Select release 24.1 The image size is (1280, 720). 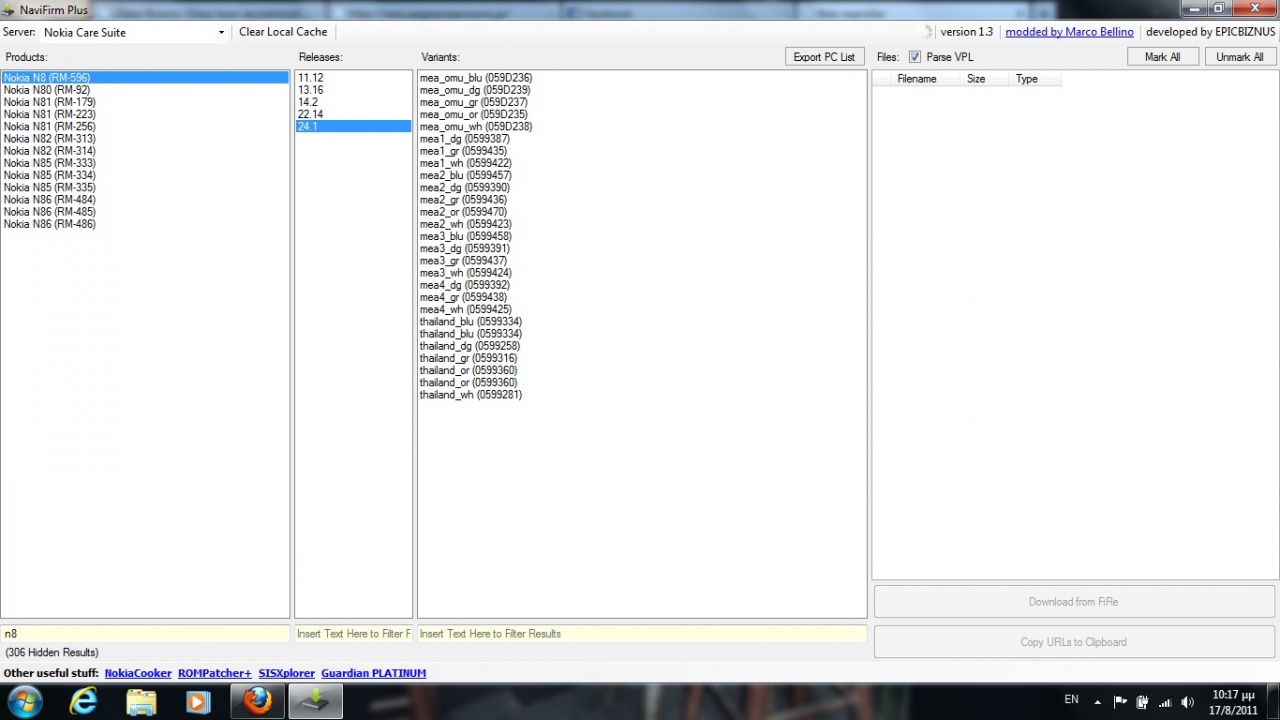pyautogui.click(x=353, y=126)
